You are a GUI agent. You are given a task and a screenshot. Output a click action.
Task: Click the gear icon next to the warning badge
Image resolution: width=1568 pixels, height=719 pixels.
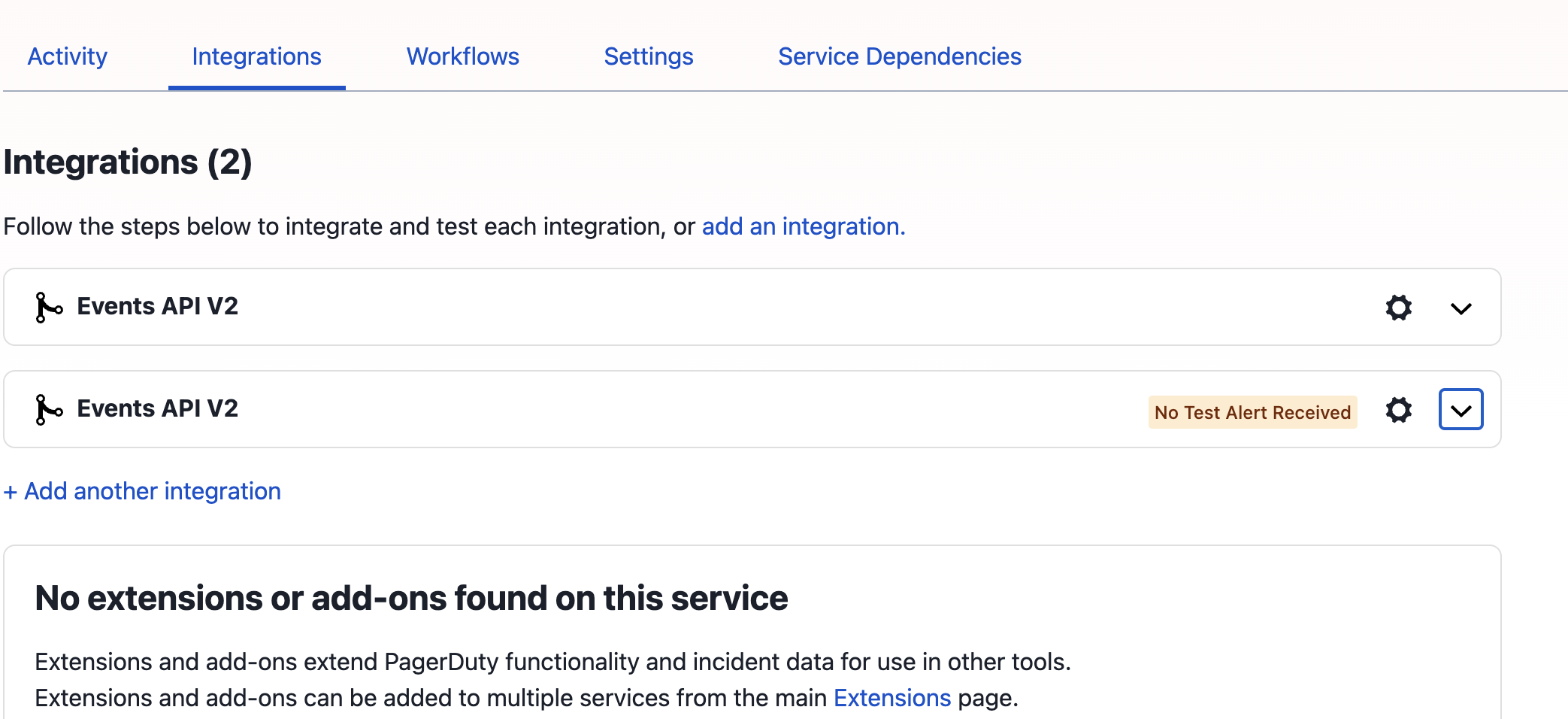(x=1397, y=409)
